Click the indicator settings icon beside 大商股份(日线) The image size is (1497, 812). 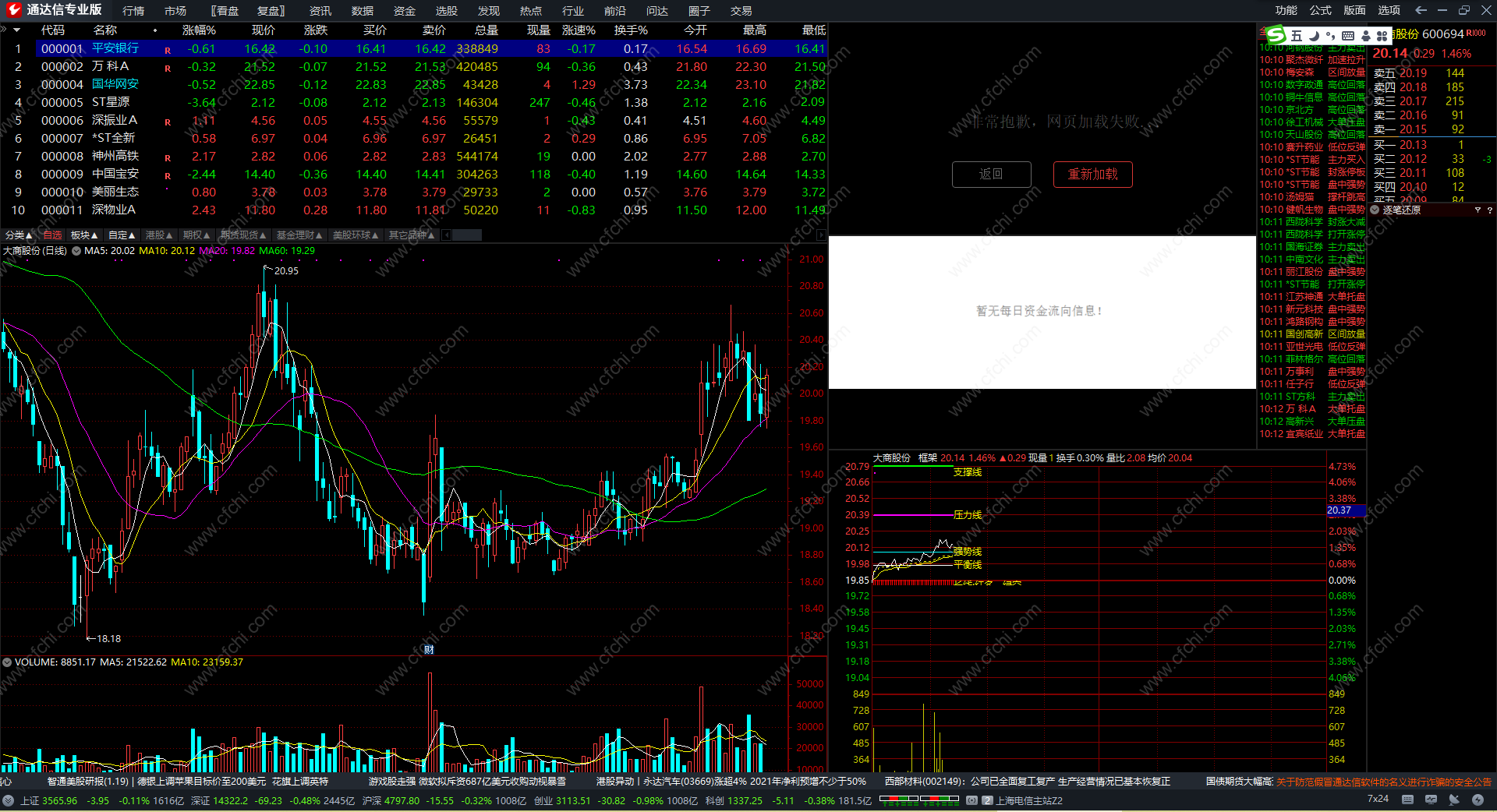tap(76, 251)
